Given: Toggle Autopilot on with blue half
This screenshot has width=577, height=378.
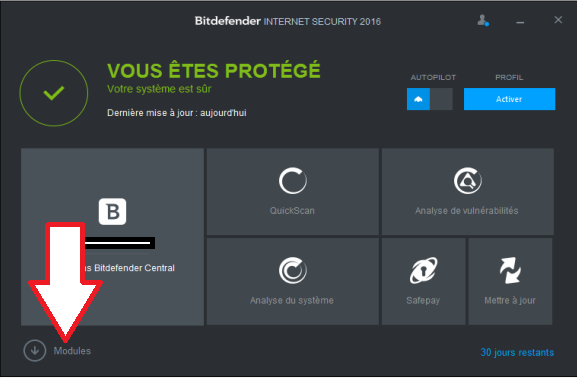Looking at the screenshot, I should [418, 99].
